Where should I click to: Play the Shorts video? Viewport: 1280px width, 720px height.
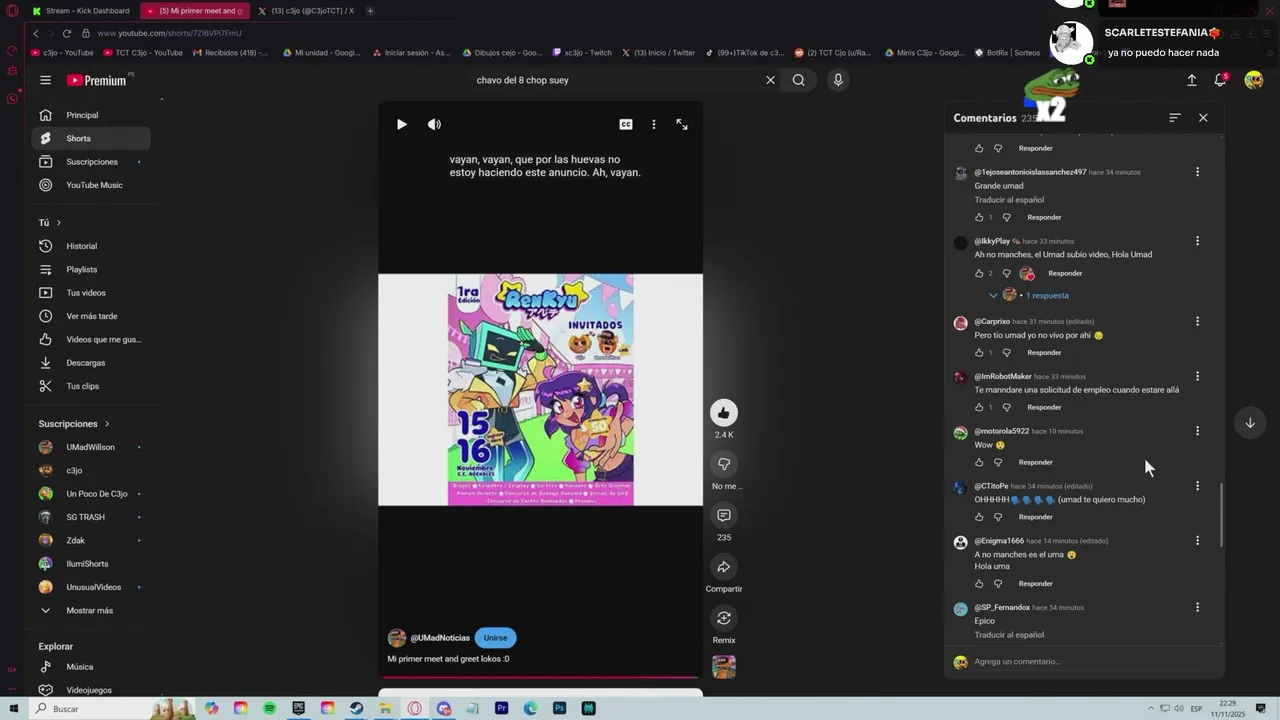pyautogui.click(x=402, y=124)
